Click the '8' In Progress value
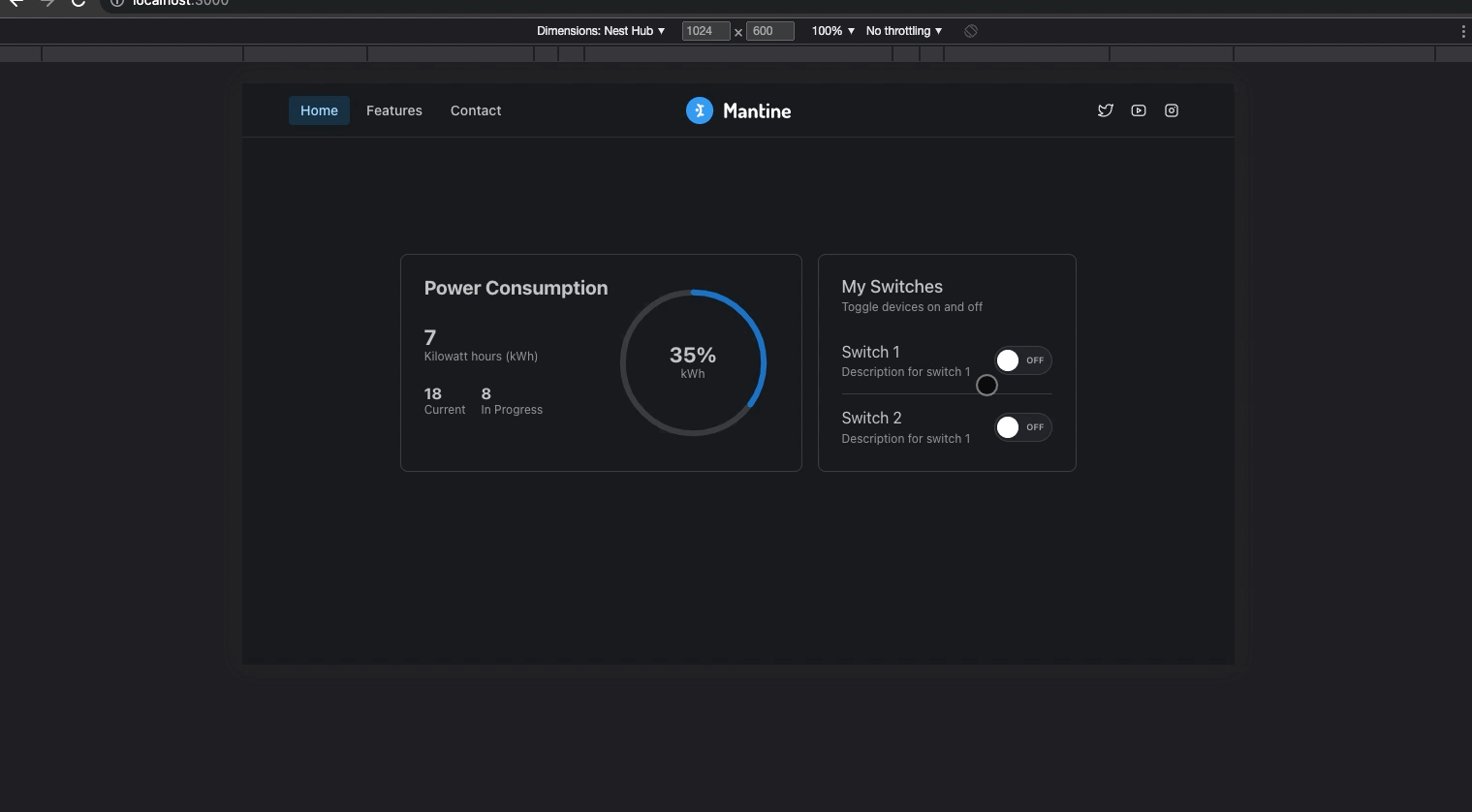The width and height of the screenshot is (1472, 812). coord(485,393)
